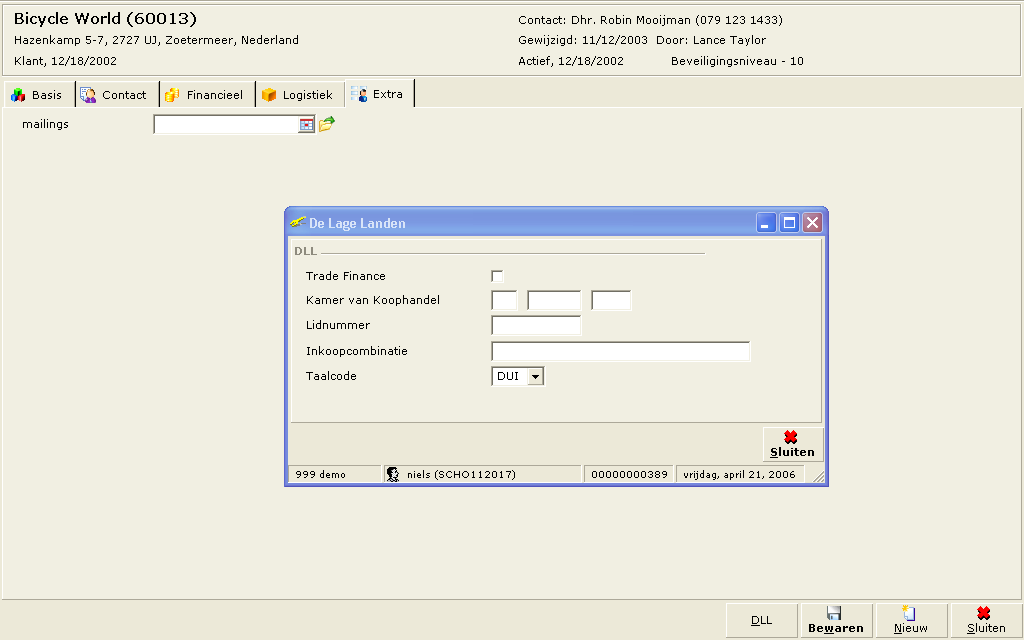Click the bottom bar Sluiten button
This screenshot has height=640, width=1024.
(986, 620)
